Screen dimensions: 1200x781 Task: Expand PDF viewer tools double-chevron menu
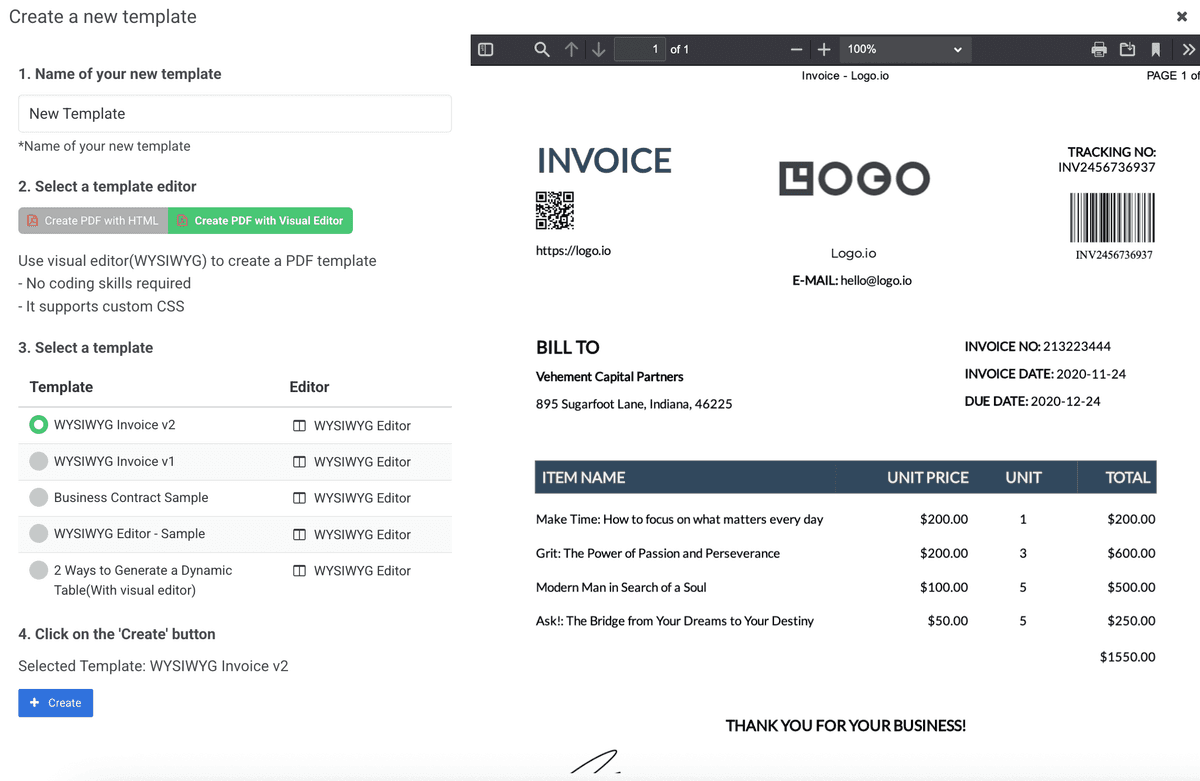(x=1188, y=49)
